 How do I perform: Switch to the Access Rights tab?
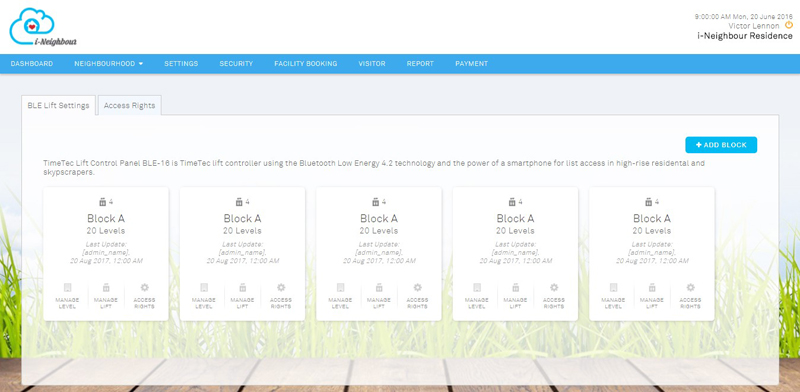[x=130, y=105]
